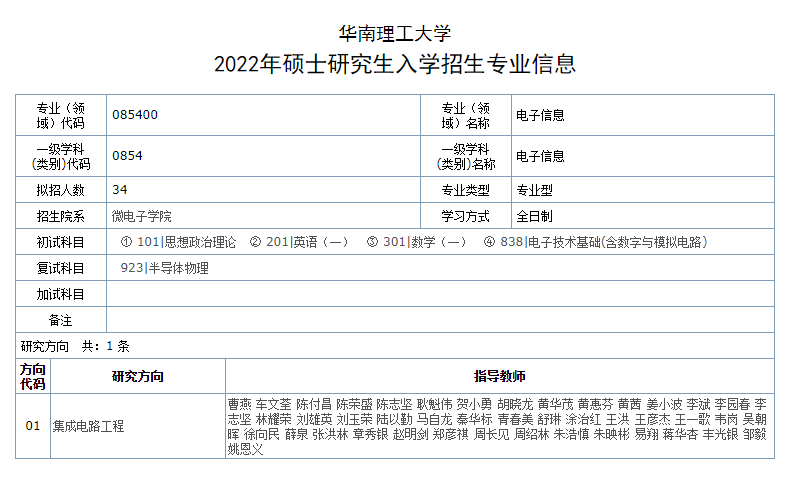792x482 pixels.
Task: Click advisor name 王彦杰
Action: coord(653,419)
